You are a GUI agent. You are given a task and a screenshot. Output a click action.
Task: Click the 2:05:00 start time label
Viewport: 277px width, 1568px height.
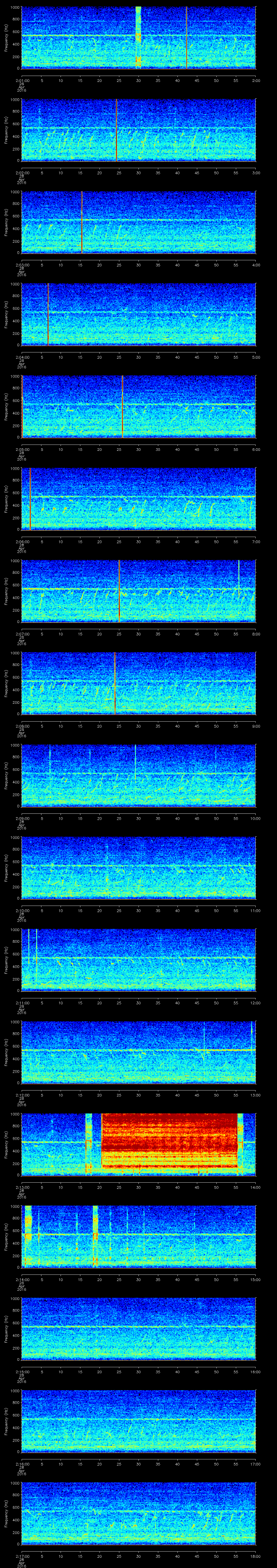click(x=22, y=449)
